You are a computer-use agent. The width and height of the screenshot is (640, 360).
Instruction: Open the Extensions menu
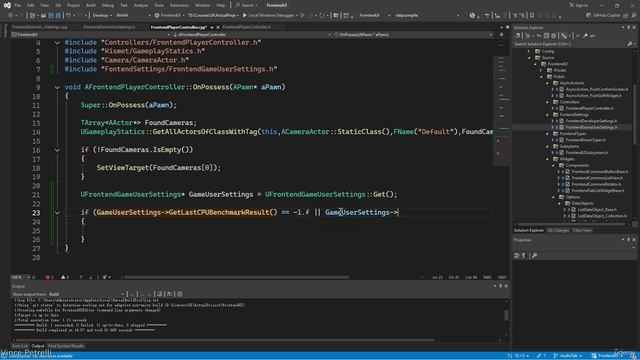click(179, 5)
